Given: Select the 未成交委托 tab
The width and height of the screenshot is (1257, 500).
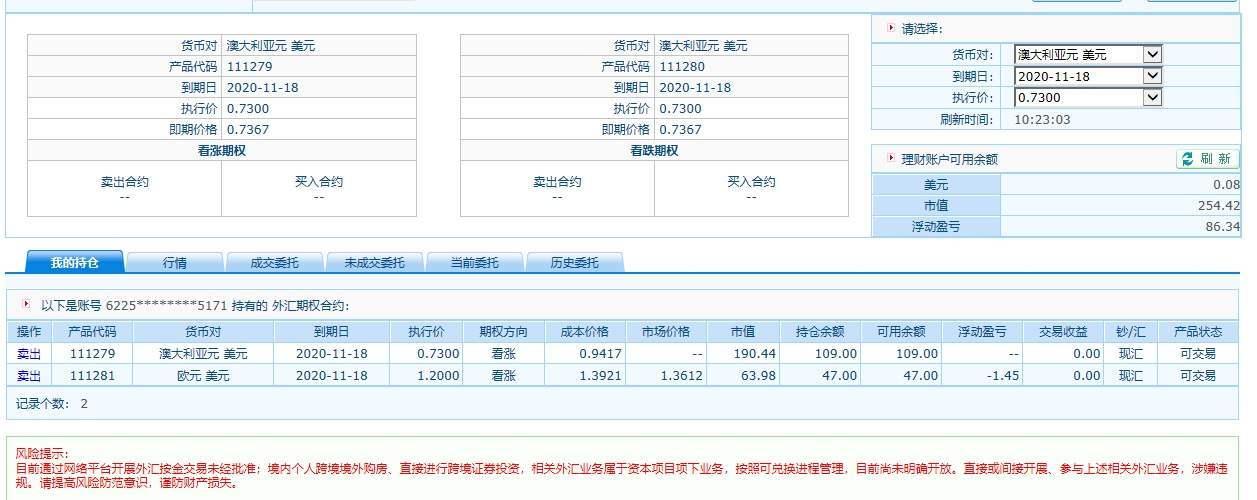Looking at the screenshot, I should tap(375, 263).
